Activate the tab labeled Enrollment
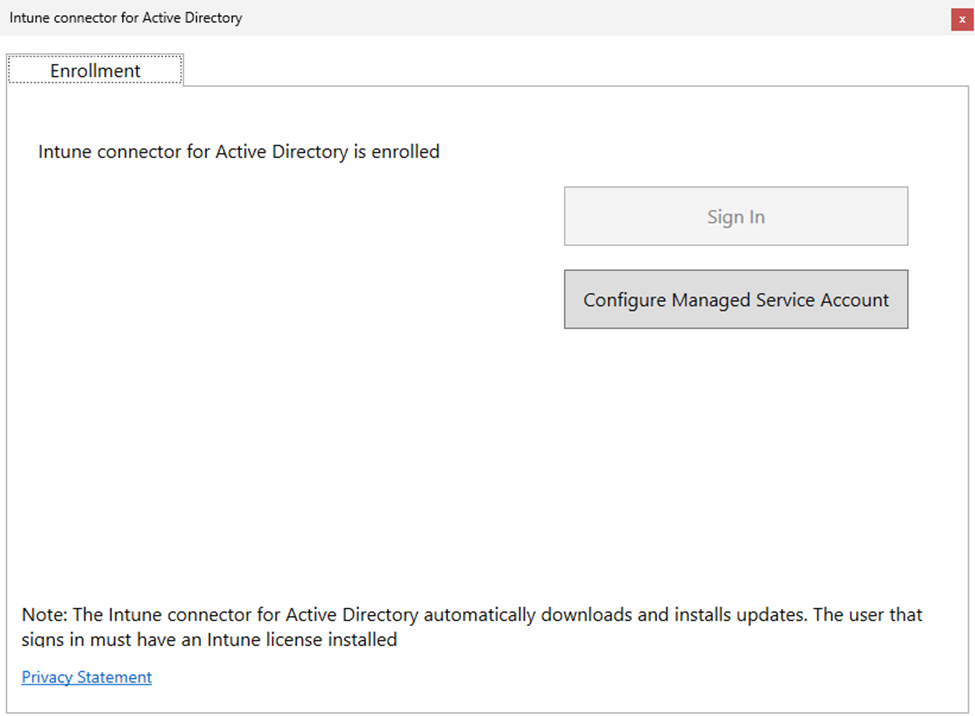The height and width of the screenshot is (716, 975). coord(95,70)
